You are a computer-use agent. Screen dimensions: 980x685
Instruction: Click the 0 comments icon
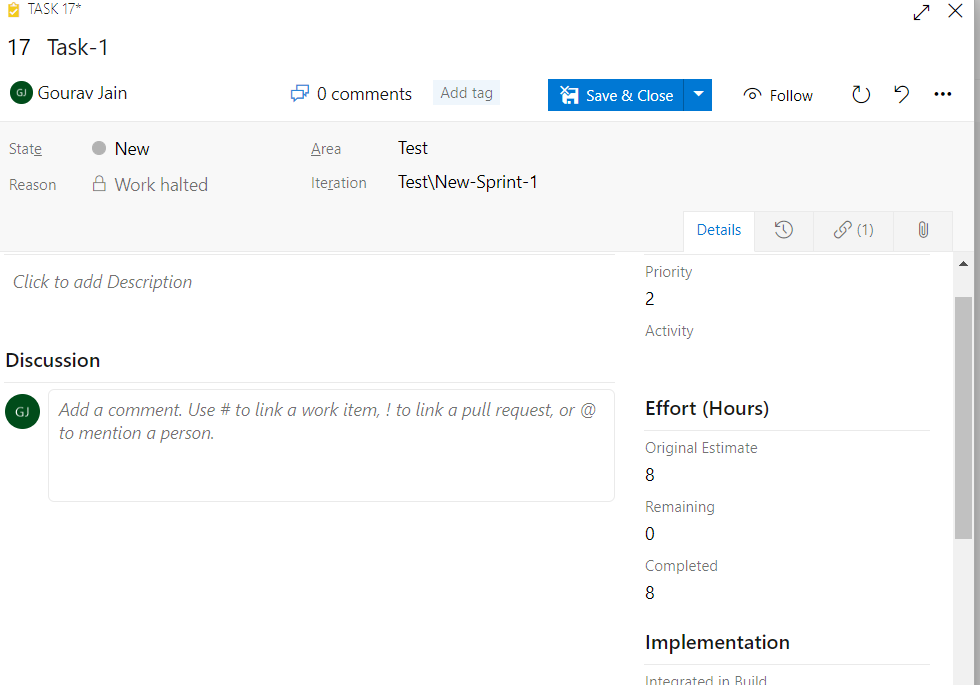point(299,93)
